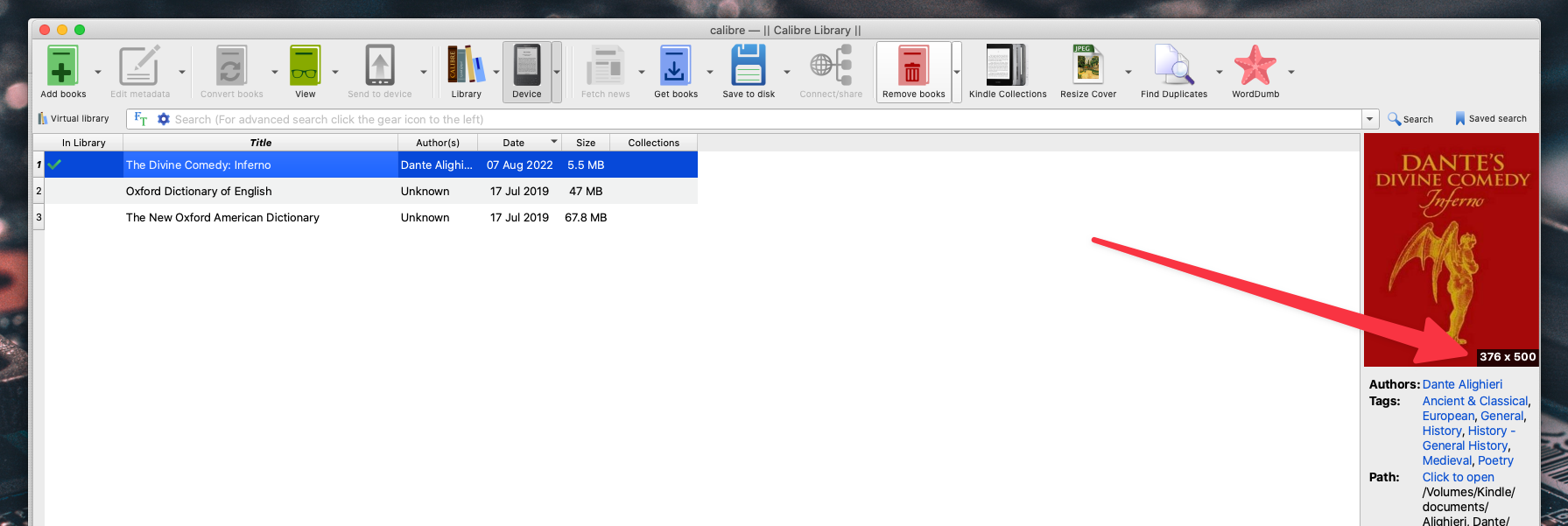
Task: Sort by the In Library column header
Action: [83, 143]
